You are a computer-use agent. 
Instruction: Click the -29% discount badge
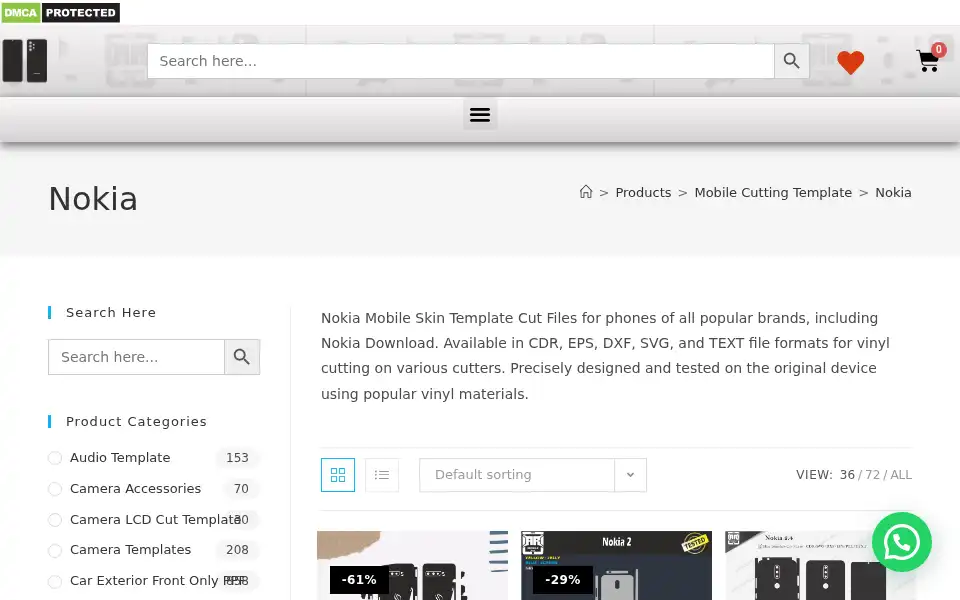click(x=563, y=579)
